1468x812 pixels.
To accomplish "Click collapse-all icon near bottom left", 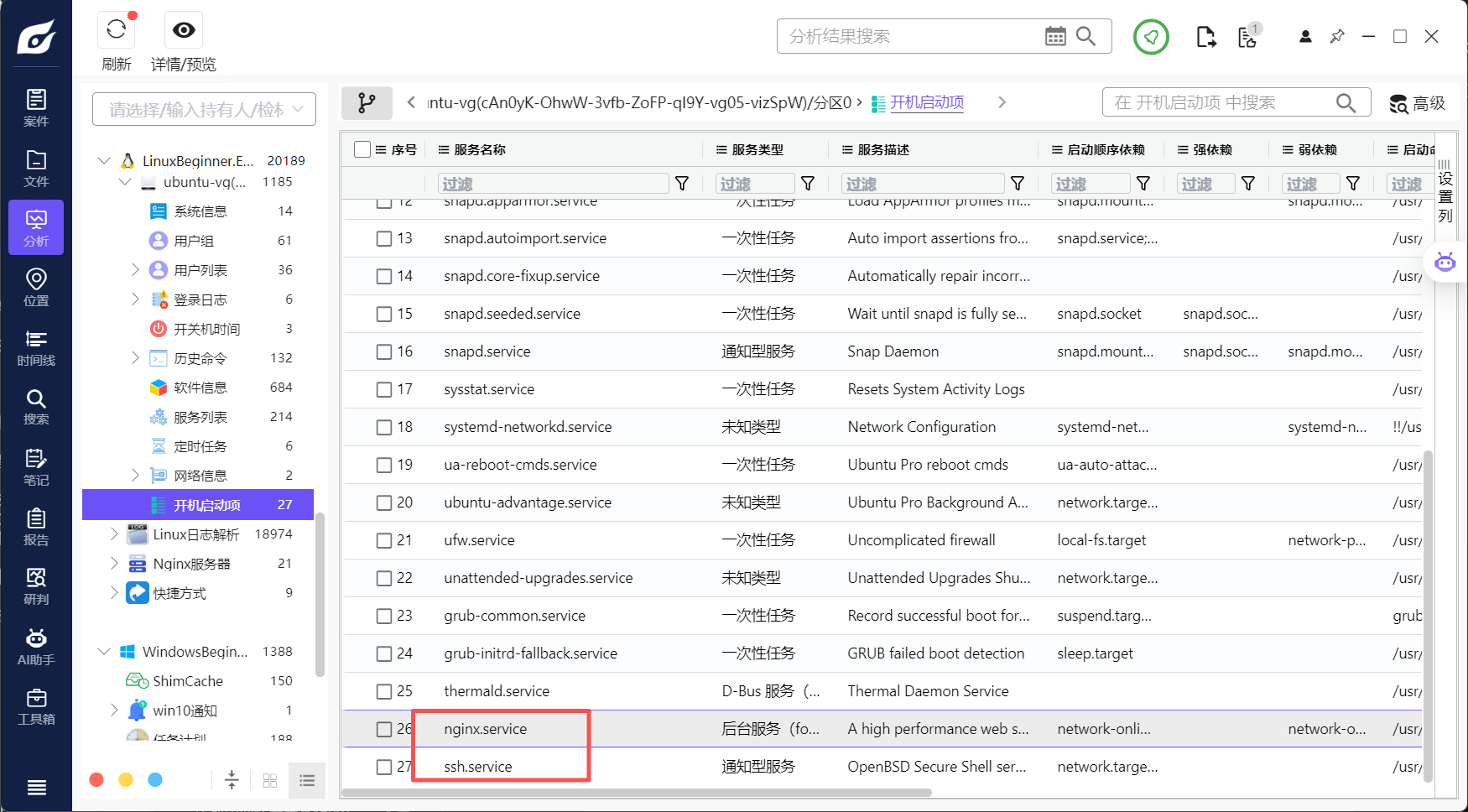I will coord(232,780).
